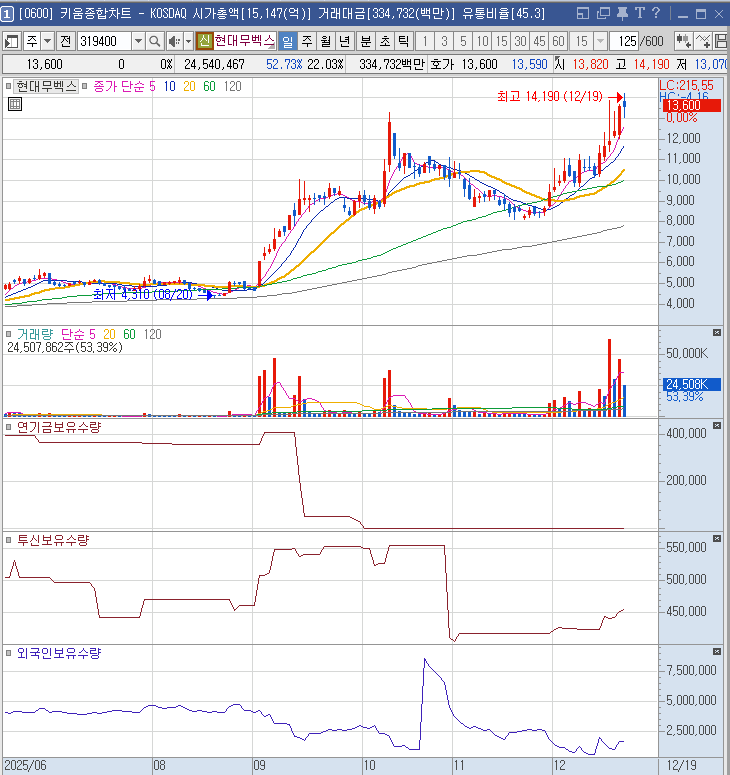Expand the 주 market type dropdown
The height and width of the screenshot is (775, 730).
(47, 41)
